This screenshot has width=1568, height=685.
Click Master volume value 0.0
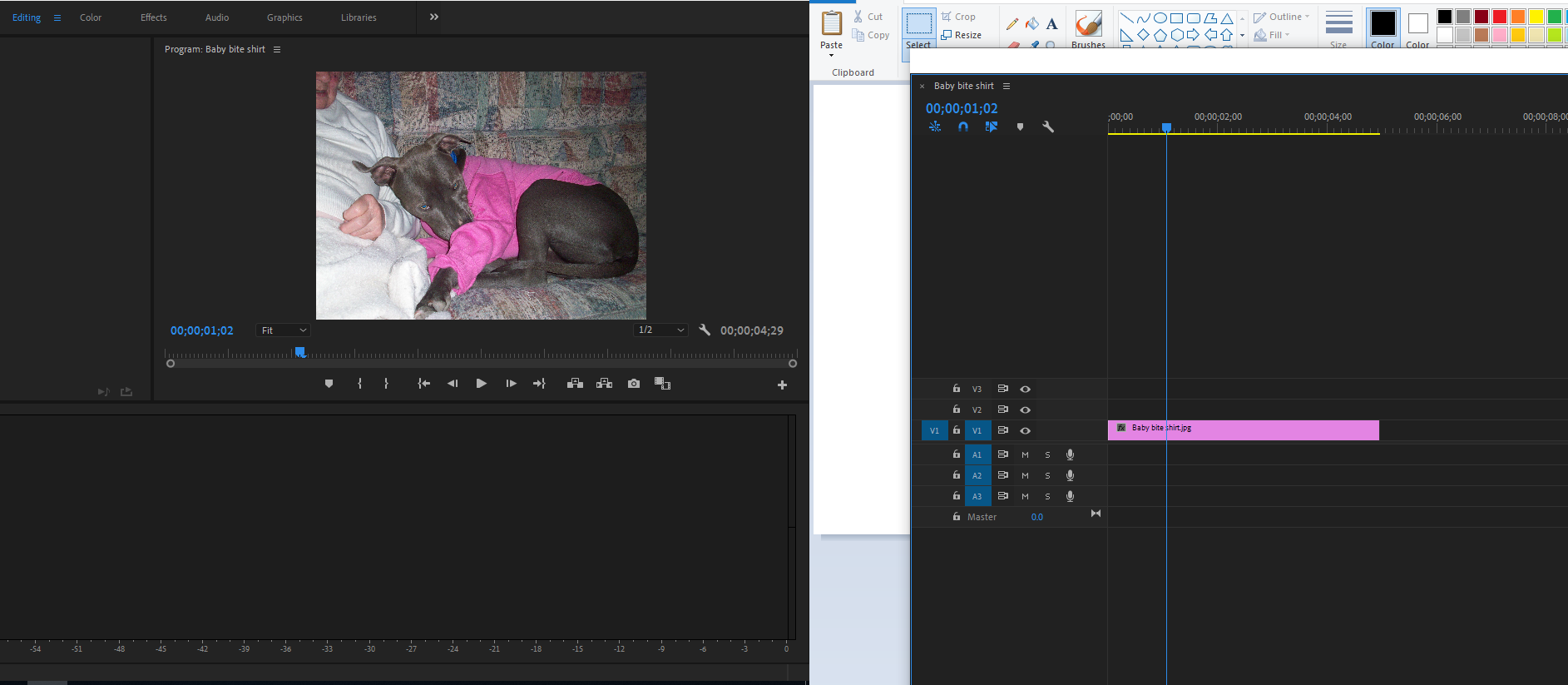1037,517
